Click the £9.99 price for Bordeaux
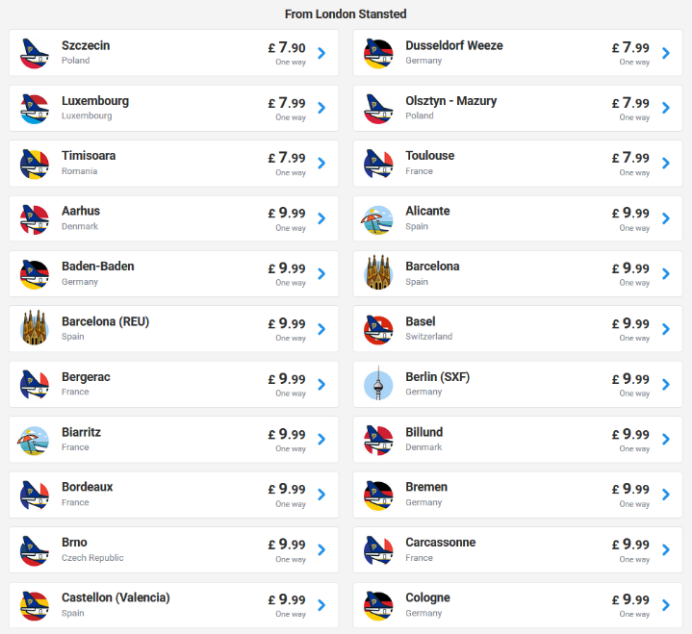This screenshot has height=634, width=692. (x=287, y=489)
